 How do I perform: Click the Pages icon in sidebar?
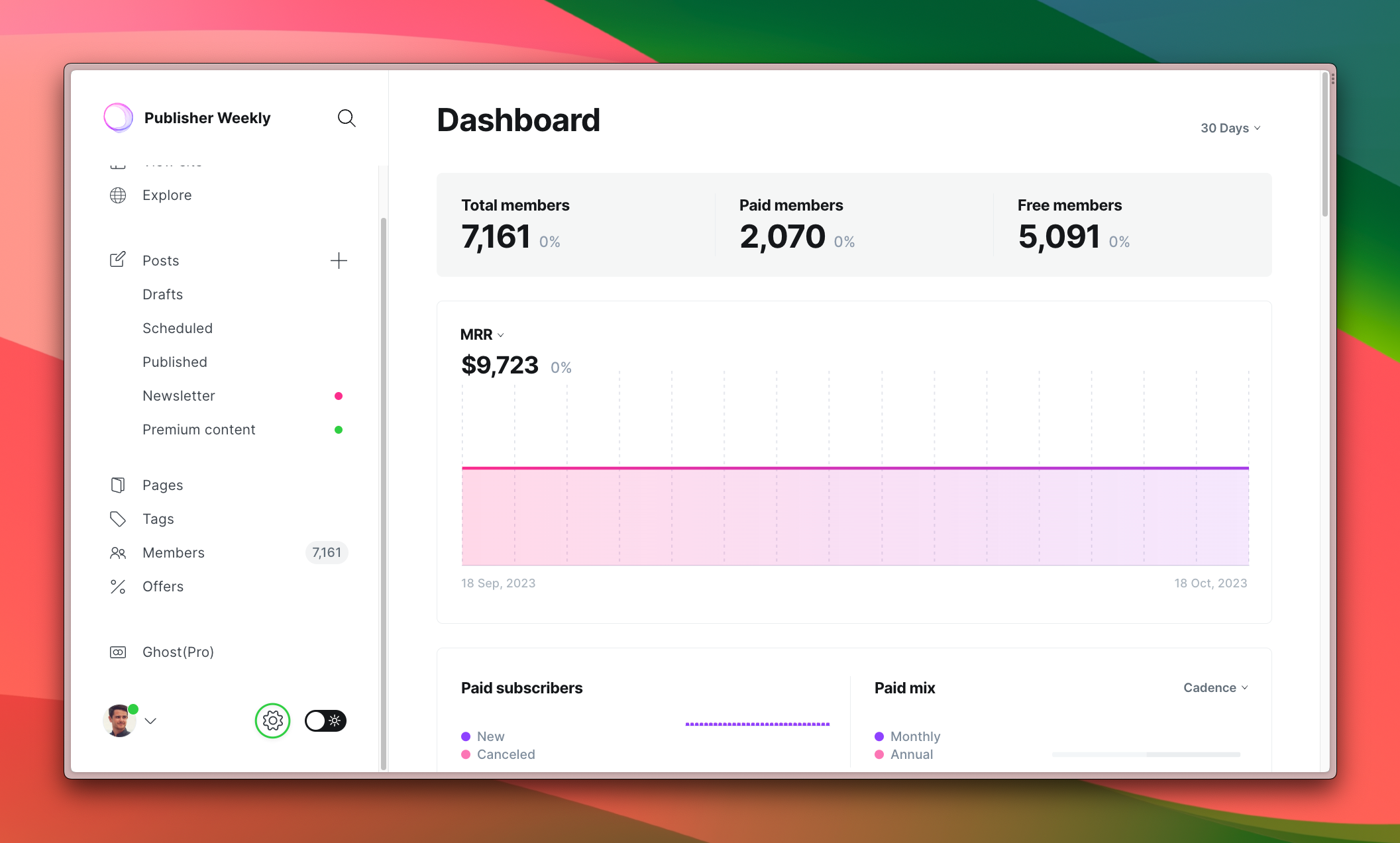118,485
